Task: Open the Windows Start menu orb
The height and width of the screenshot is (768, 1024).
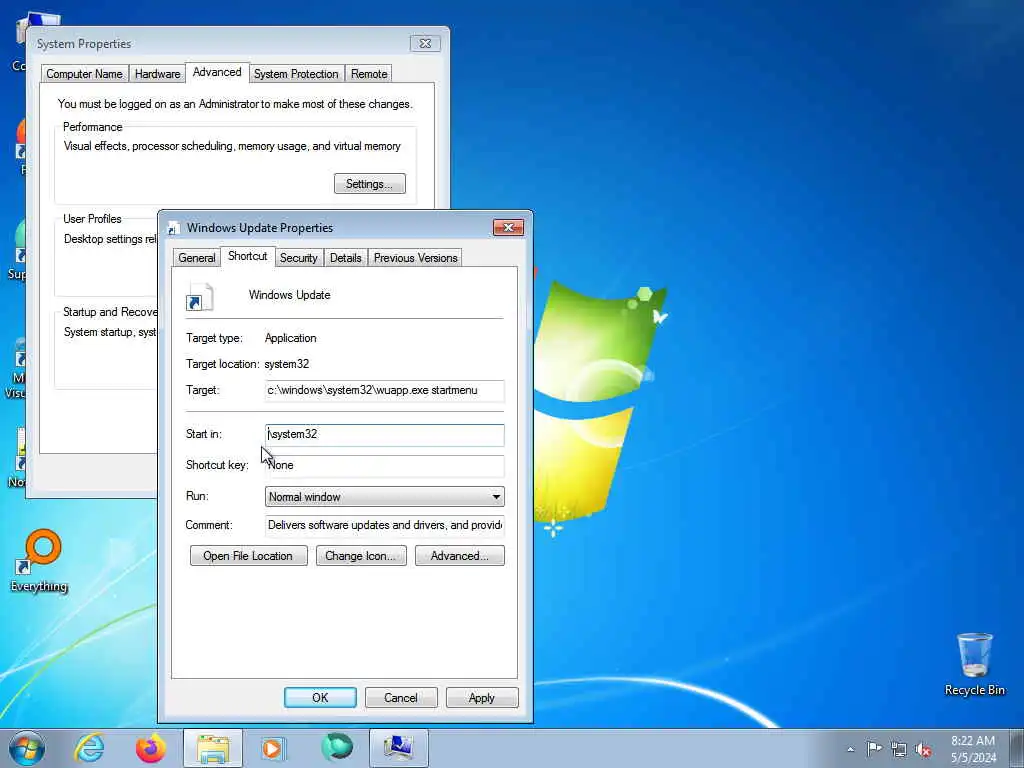Action: click(27, 748)
